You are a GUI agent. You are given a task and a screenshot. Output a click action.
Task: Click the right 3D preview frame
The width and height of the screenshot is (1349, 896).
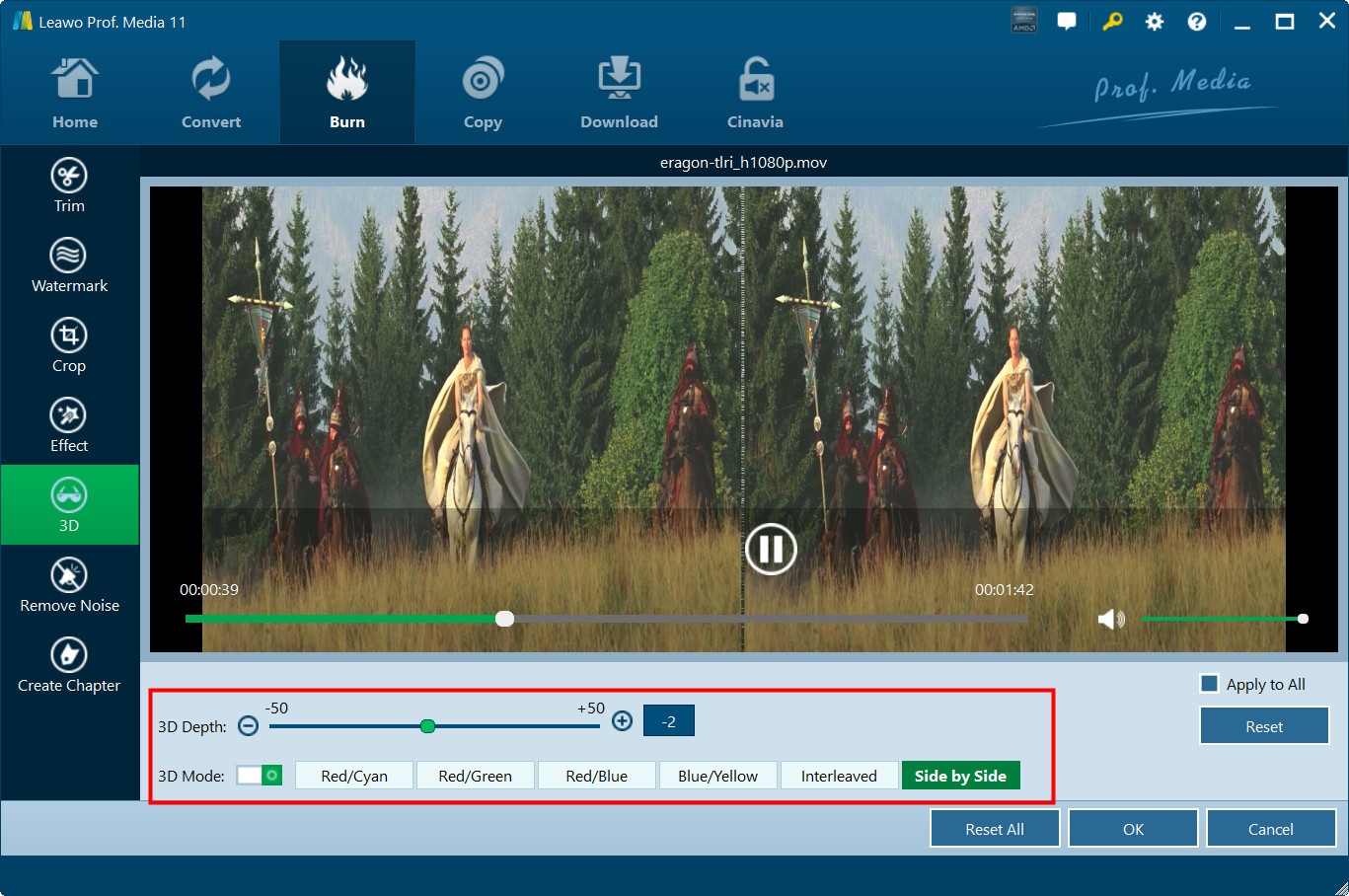pyautogui.click(x=1015, y=419)
